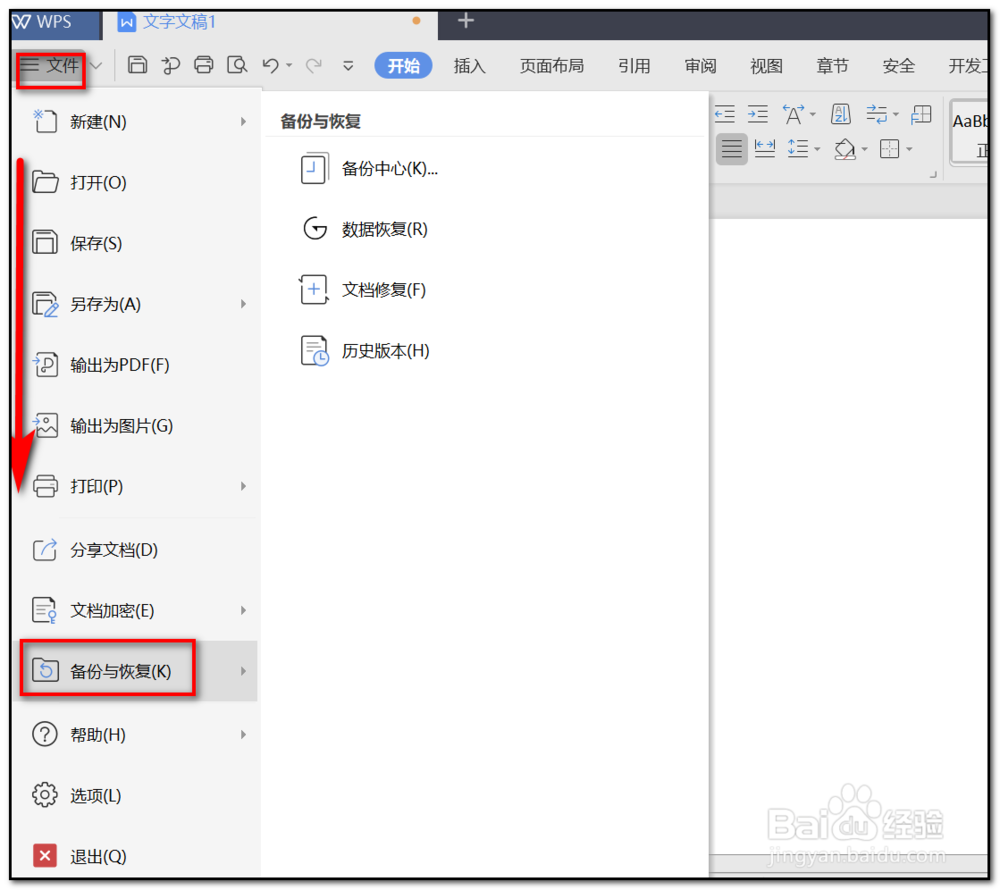The image size is (1000, 890).
Task: Open 历史版本(H) history versions
Action: click(x=385, y=350)
